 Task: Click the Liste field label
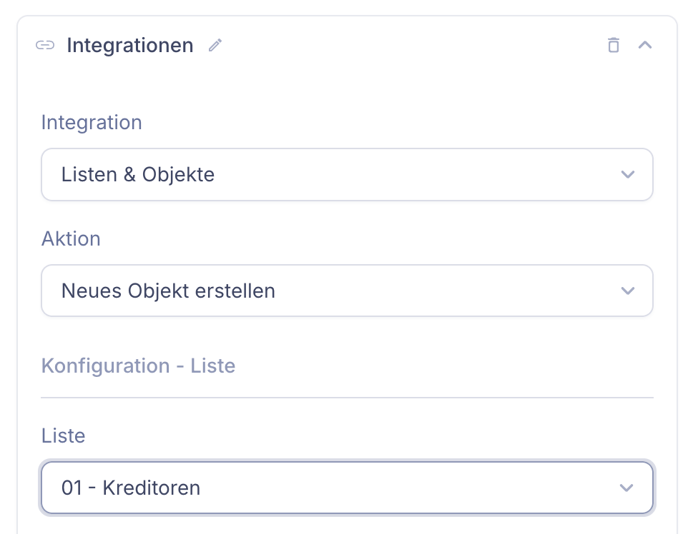(63, 436)
